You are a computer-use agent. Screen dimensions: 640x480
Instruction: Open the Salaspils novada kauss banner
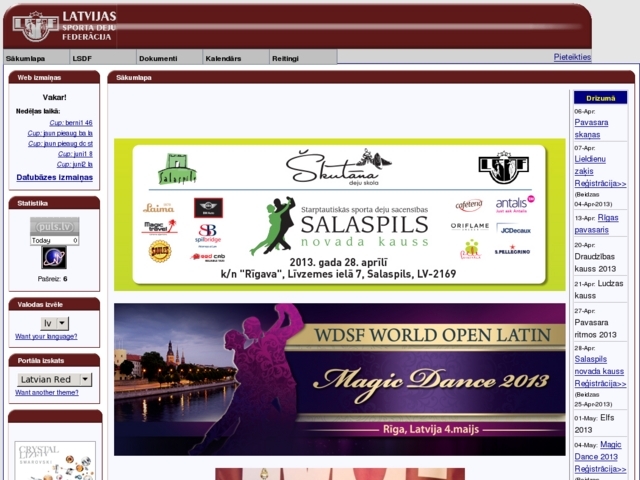pyautogui.click(x=339, y=215)
